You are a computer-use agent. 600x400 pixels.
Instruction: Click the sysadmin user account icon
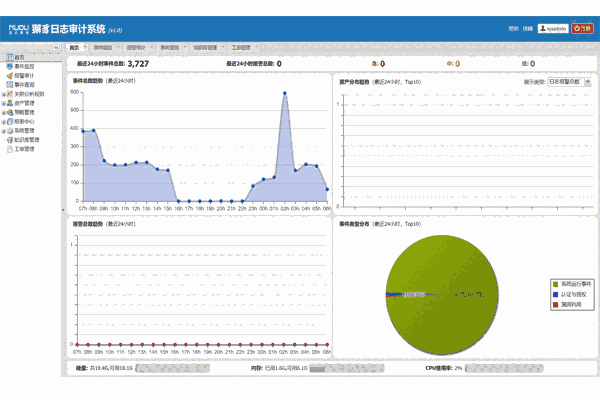point(543,29)
